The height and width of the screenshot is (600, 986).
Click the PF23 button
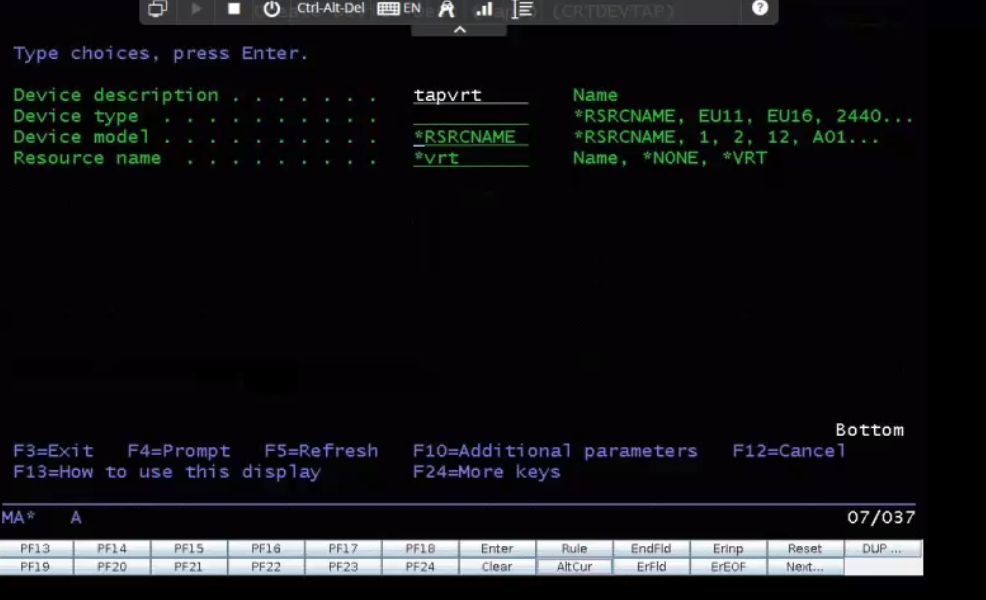pos(343,567)
